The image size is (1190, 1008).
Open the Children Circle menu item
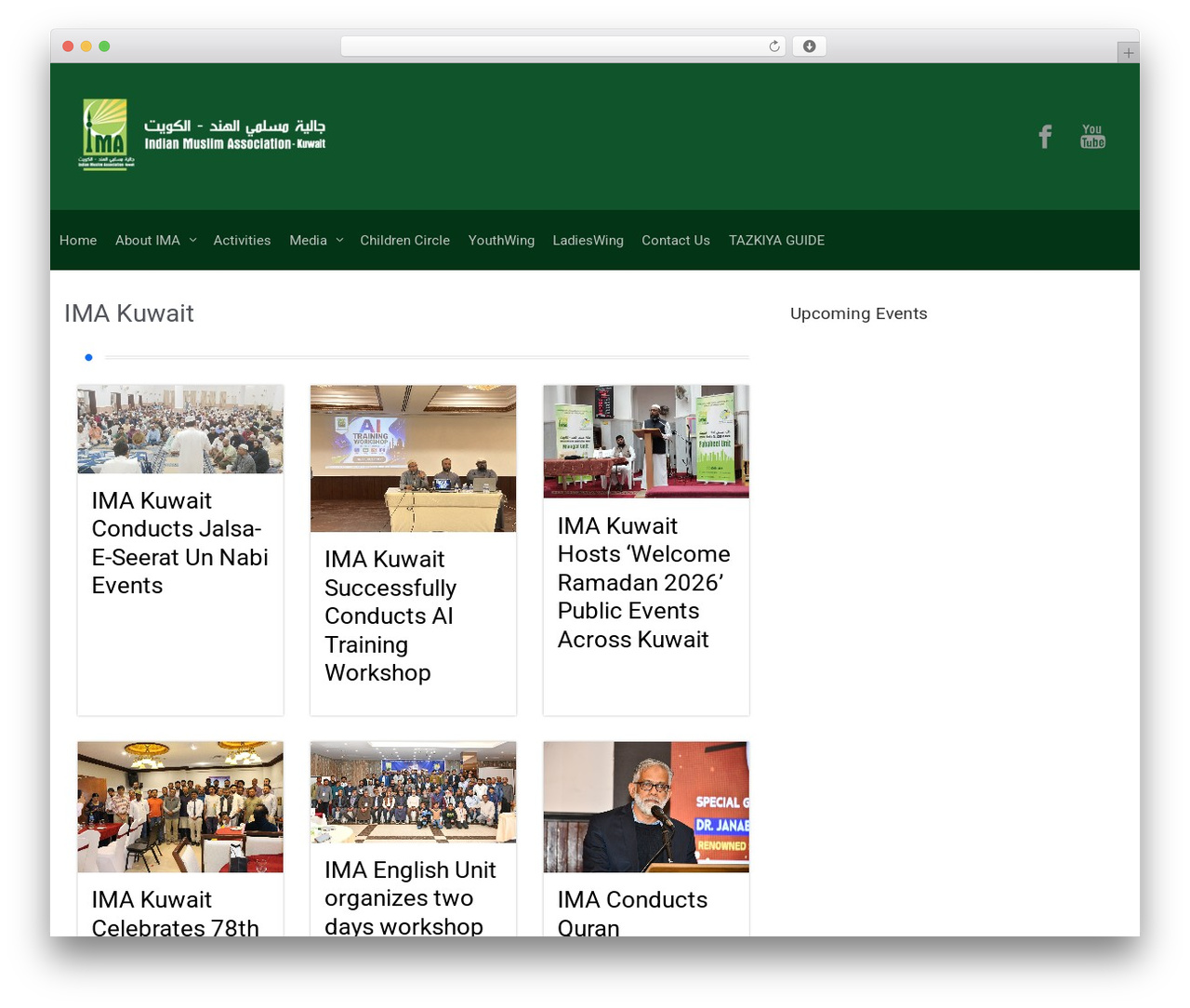[404, 240]
